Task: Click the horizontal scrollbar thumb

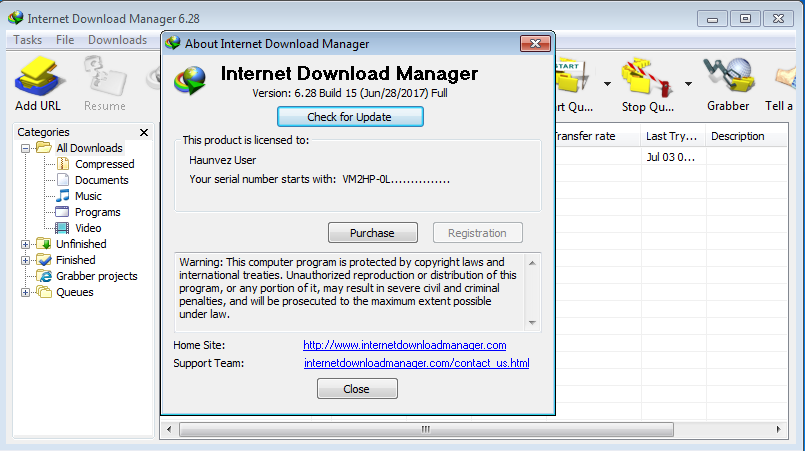Action: 426,429
